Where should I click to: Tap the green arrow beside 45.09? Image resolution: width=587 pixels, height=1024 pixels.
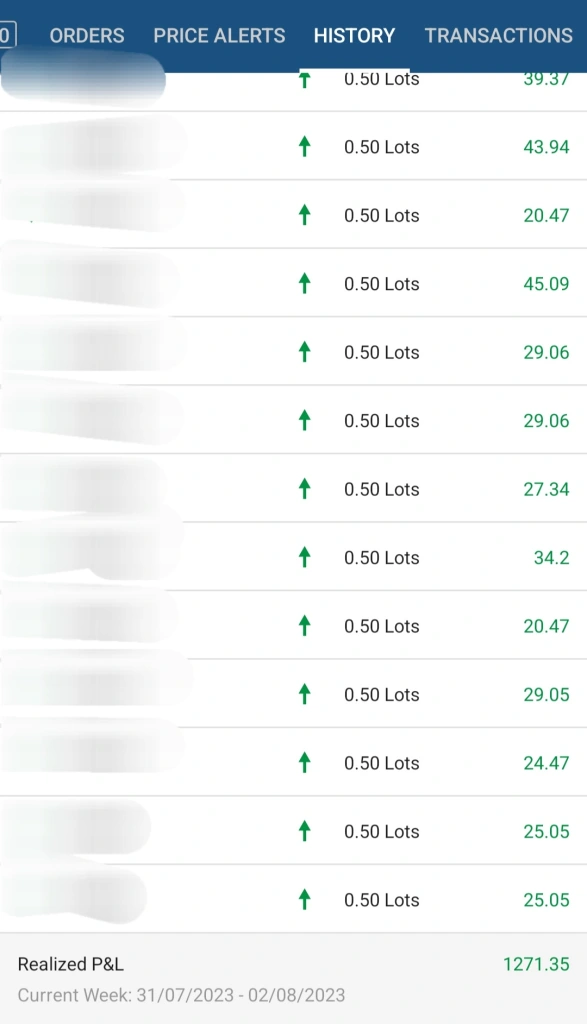[x=304, y=283]
